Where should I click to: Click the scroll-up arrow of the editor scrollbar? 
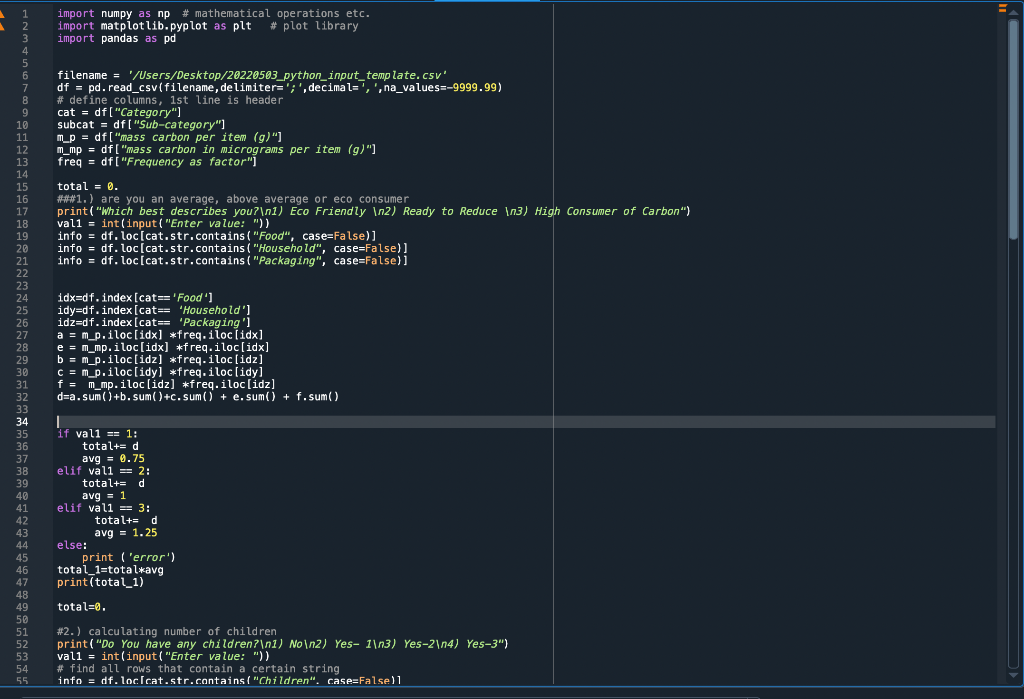(x=1013, y=12)
